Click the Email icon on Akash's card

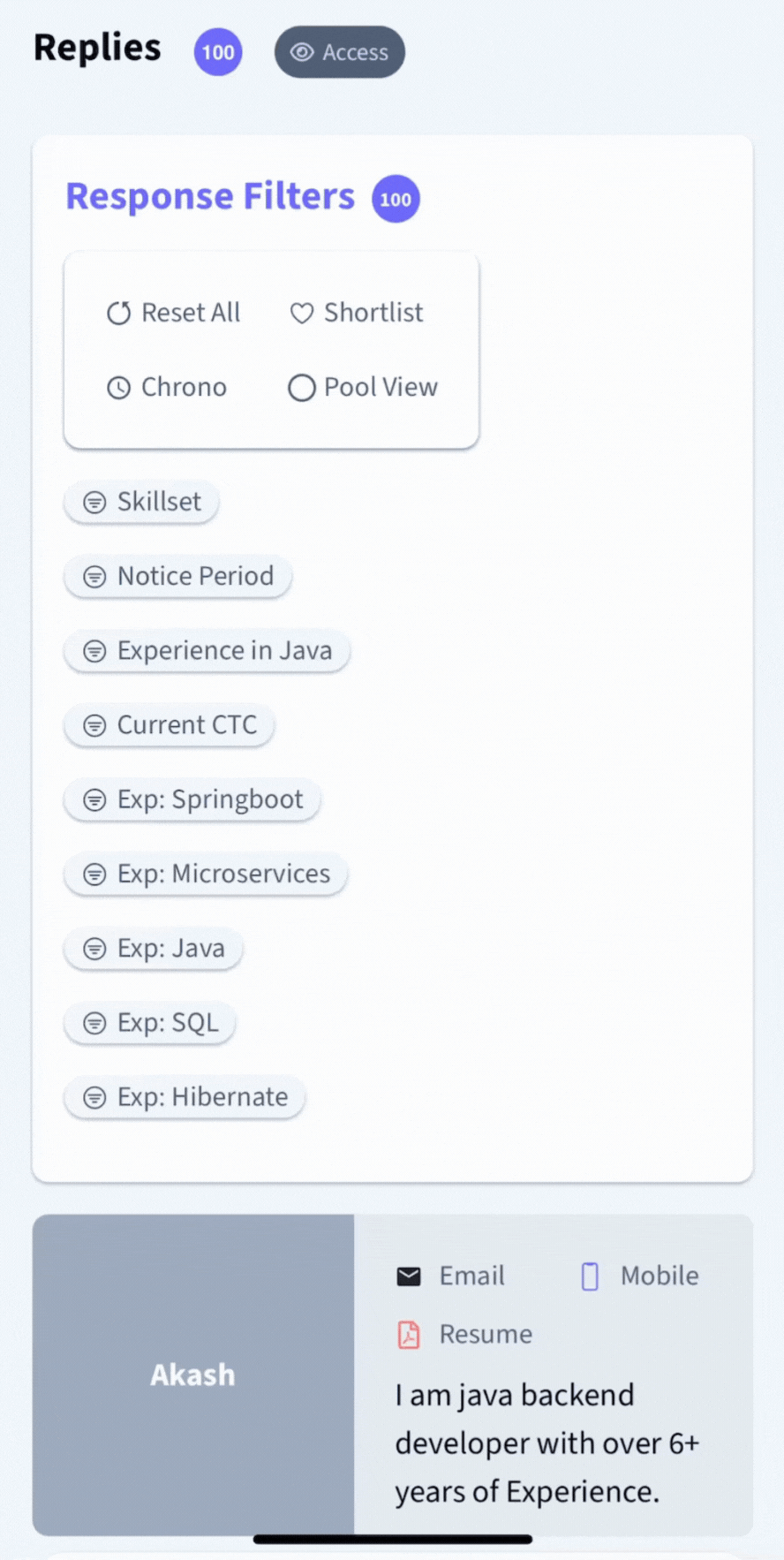point(408,1276)
